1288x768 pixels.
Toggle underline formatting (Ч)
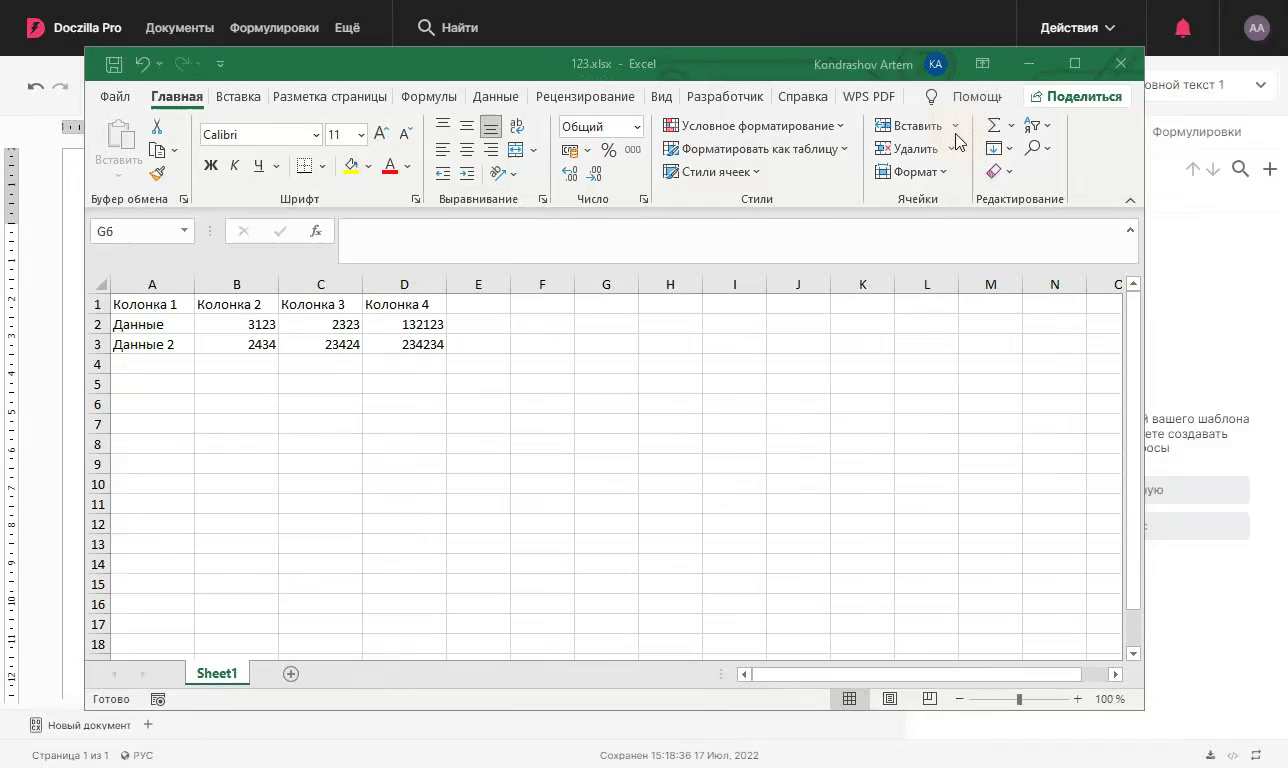click(x=258, y=166)
